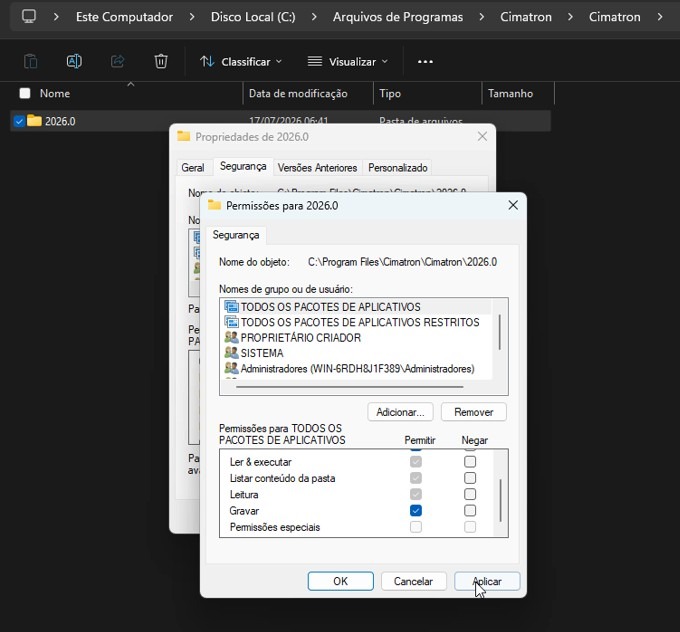Confirm with the OK button

click(x=340, y=581)
